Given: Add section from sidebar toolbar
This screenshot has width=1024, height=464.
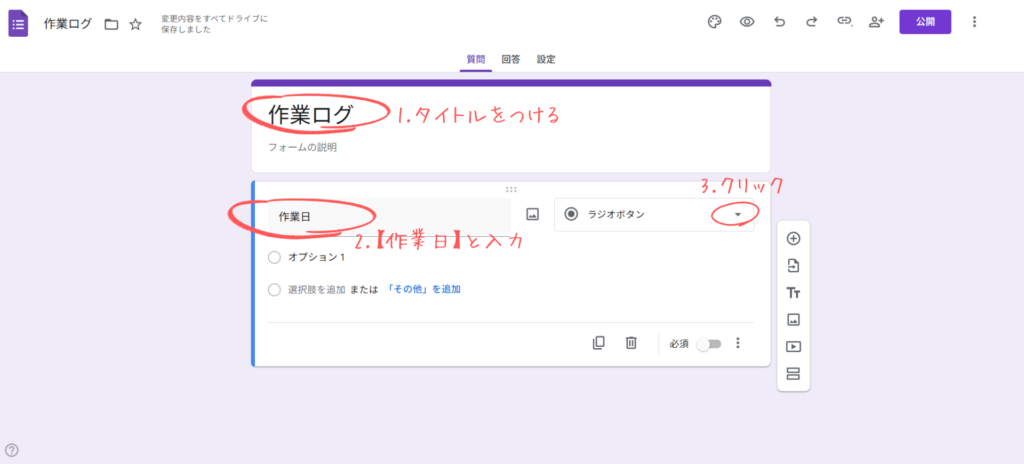Looking at the screenshot, I should (793, 374).
